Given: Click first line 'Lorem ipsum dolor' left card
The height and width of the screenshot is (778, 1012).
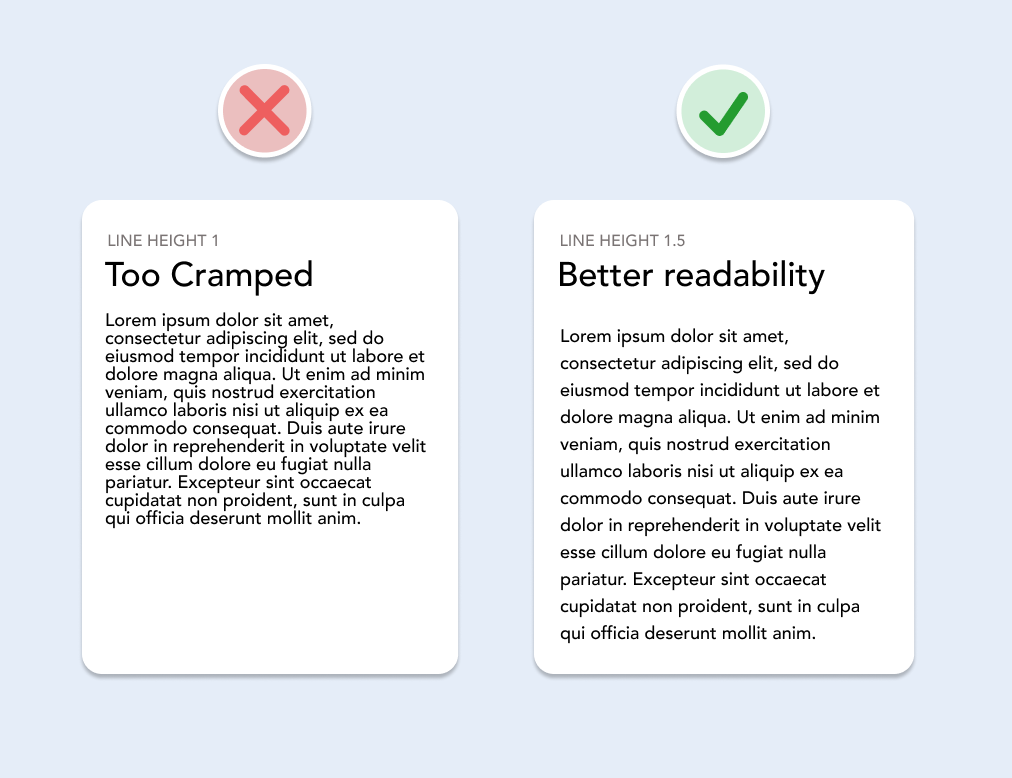Looking at the screenshot, I should pyautogui.click(x=219, y=320).
